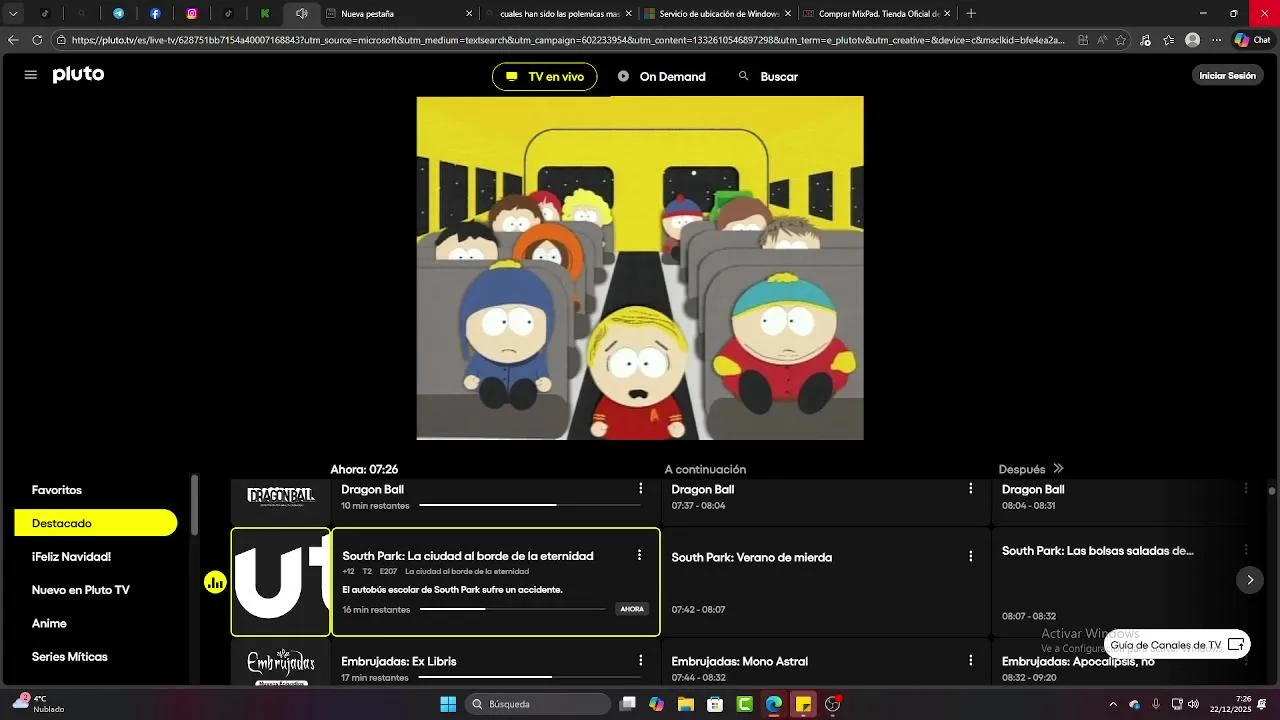Open options for Embrujadas: Ex Libris
The image size is (1280, 720).
641,661
